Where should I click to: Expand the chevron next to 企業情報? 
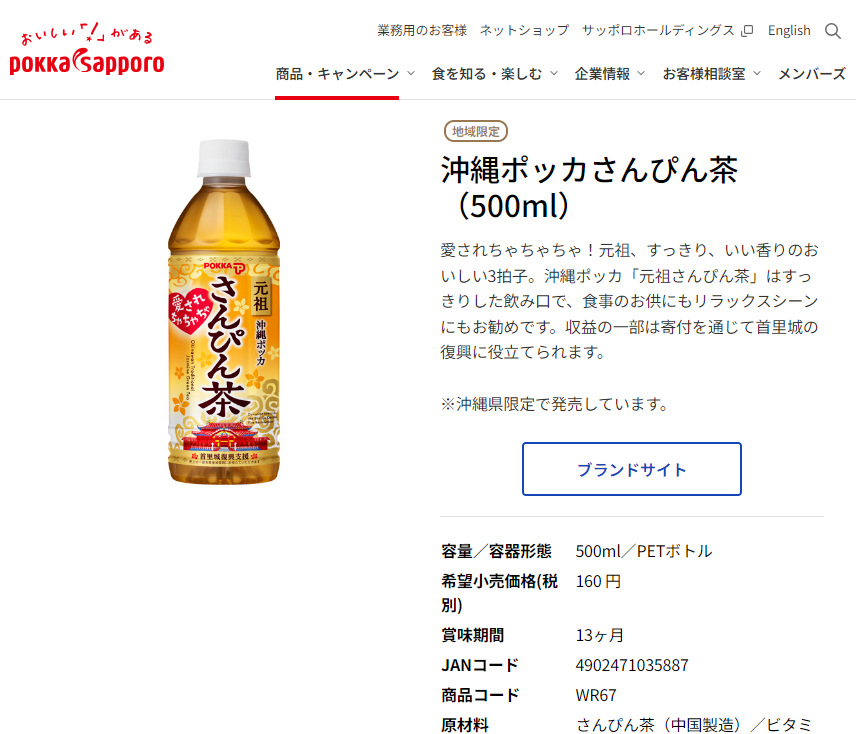[x=641, y=74]
